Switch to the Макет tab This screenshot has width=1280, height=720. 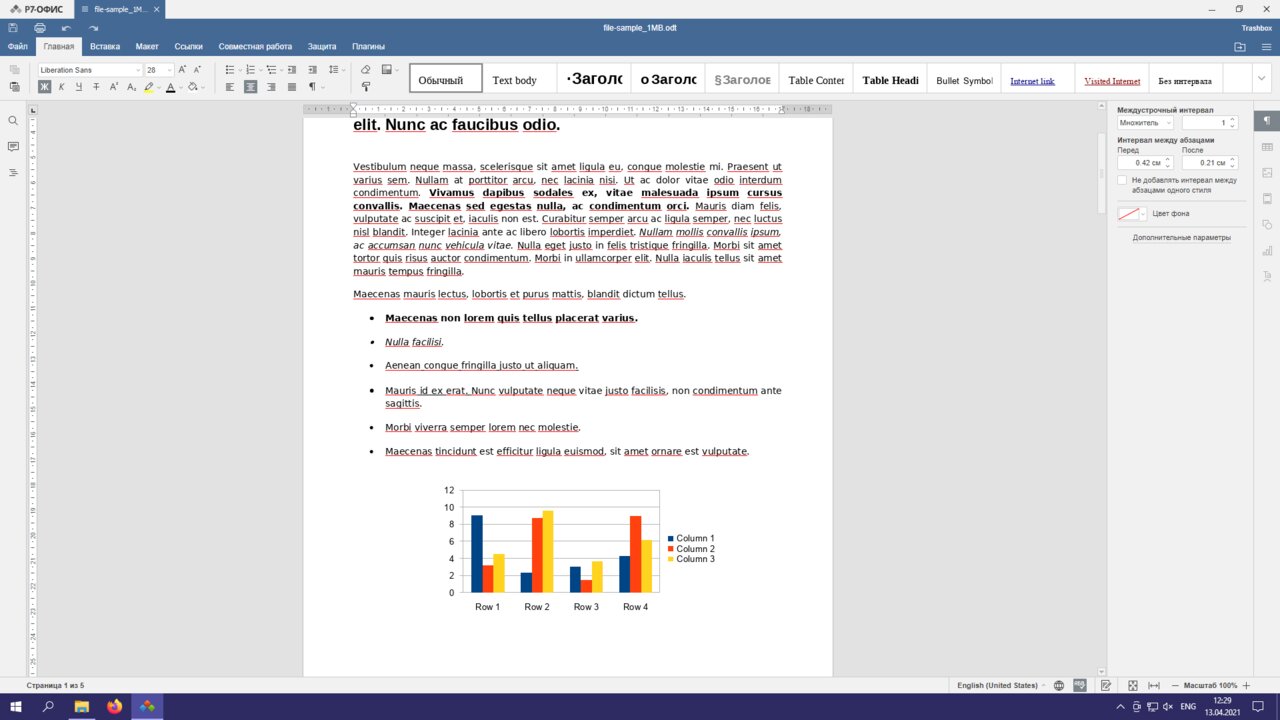[147, 46]
